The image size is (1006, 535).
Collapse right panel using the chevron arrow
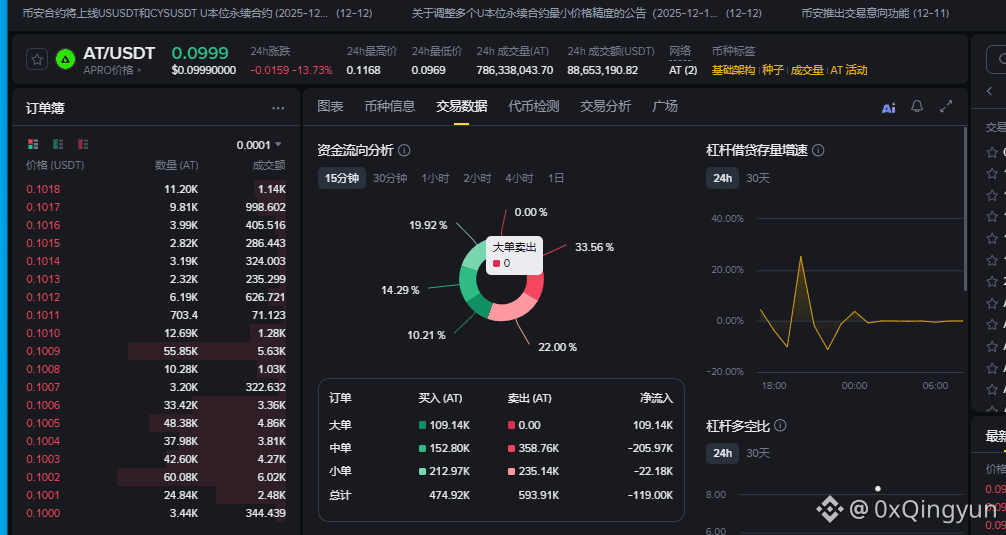pos(989,91)
